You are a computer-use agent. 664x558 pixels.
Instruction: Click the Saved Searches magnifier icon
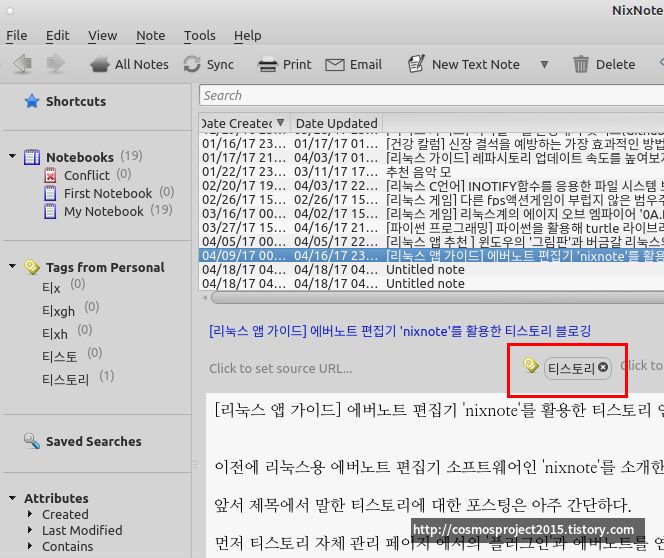point(32,441)
